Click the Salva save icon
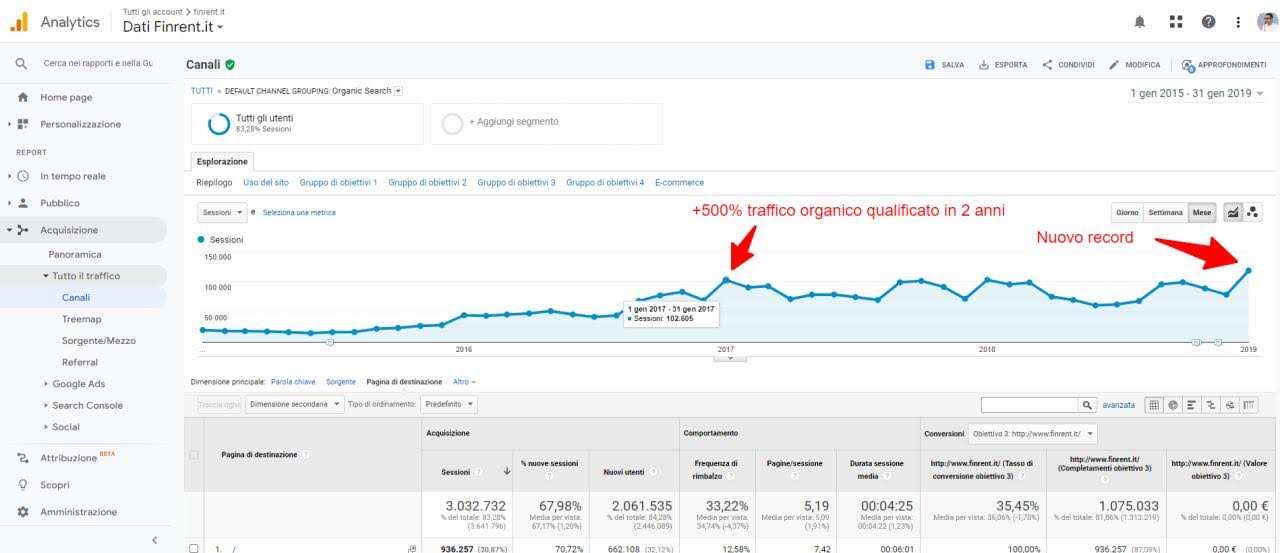This screenshot has height=553, width=1280. click(930, 65)
